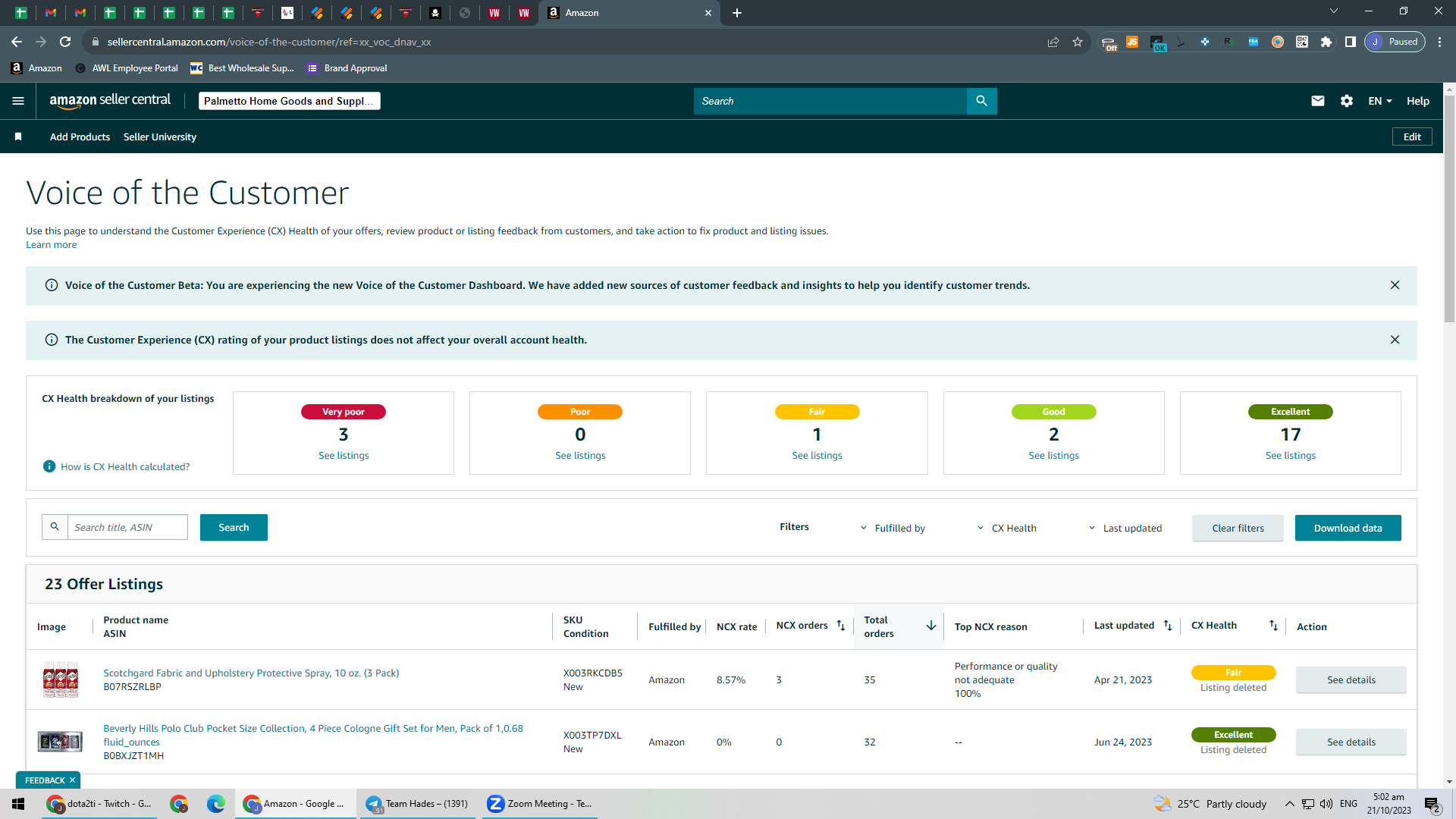See listings under Very poor
Image resolution: width=1456 pixels, height=819 pixels.
344,455
